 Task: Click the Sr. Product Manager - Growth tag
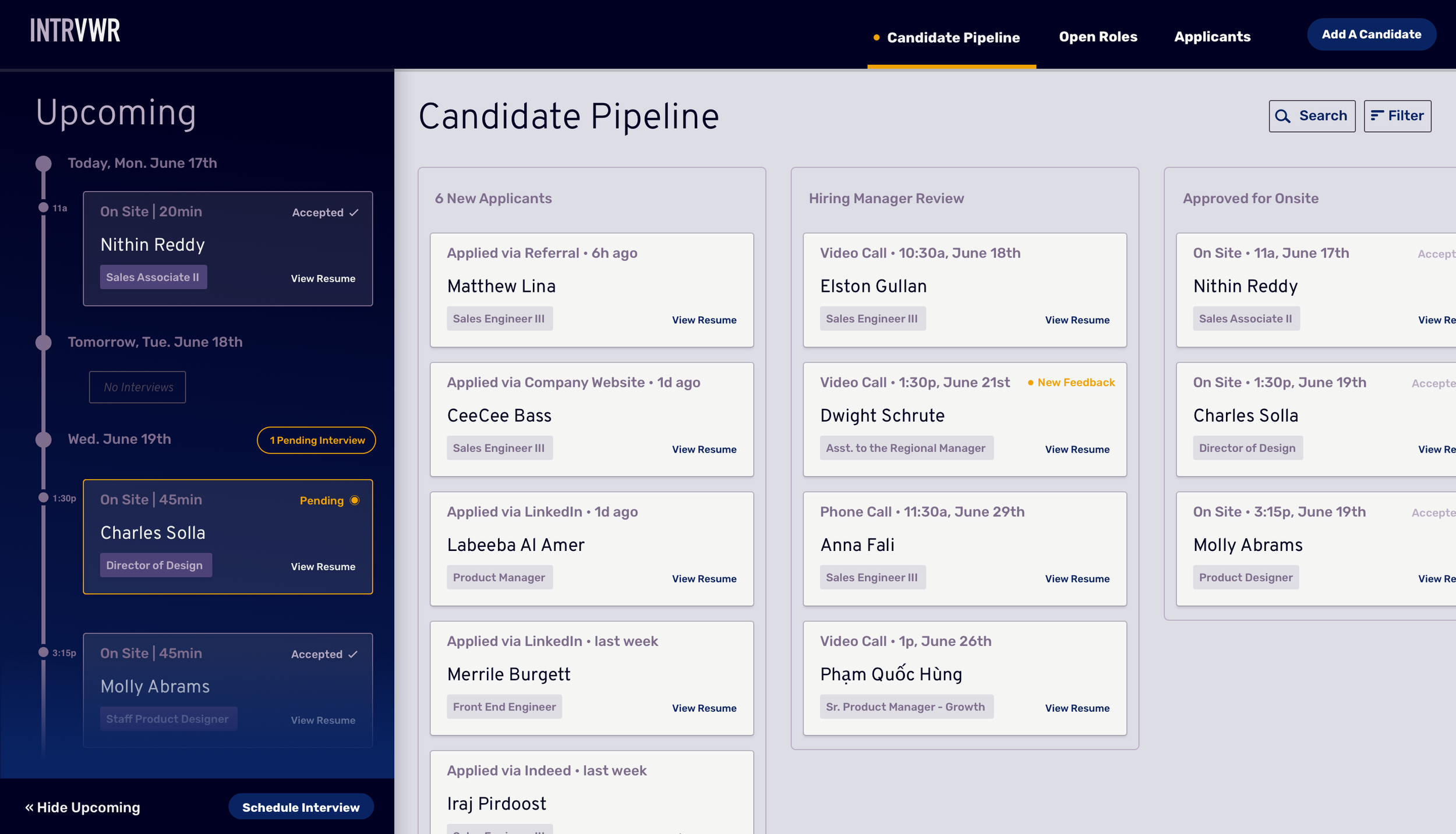pyautogui.click(x=906, y=706)
